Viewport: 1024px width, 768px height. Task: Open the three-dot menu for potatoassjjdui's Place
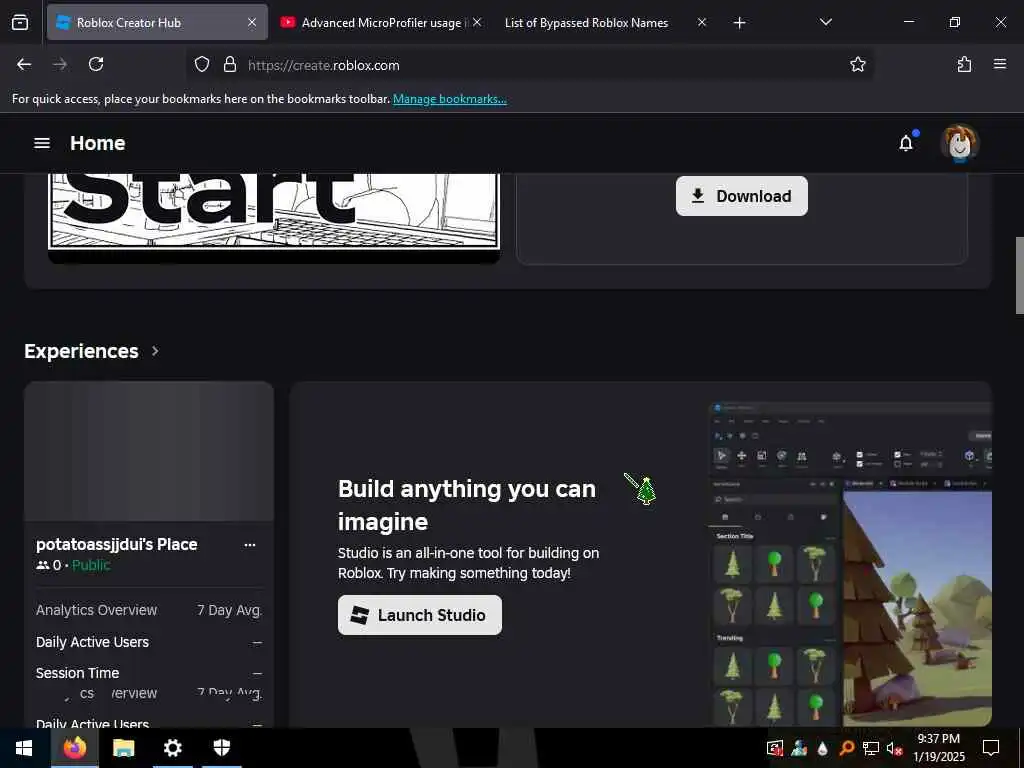pos(249,545)
